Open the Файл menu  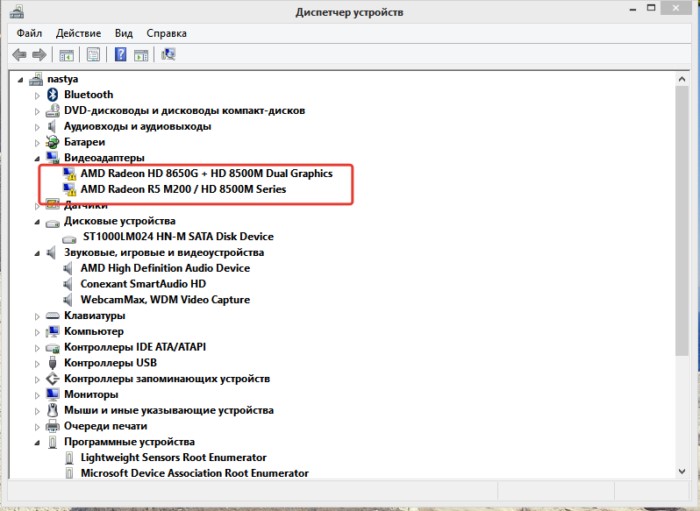29,33
